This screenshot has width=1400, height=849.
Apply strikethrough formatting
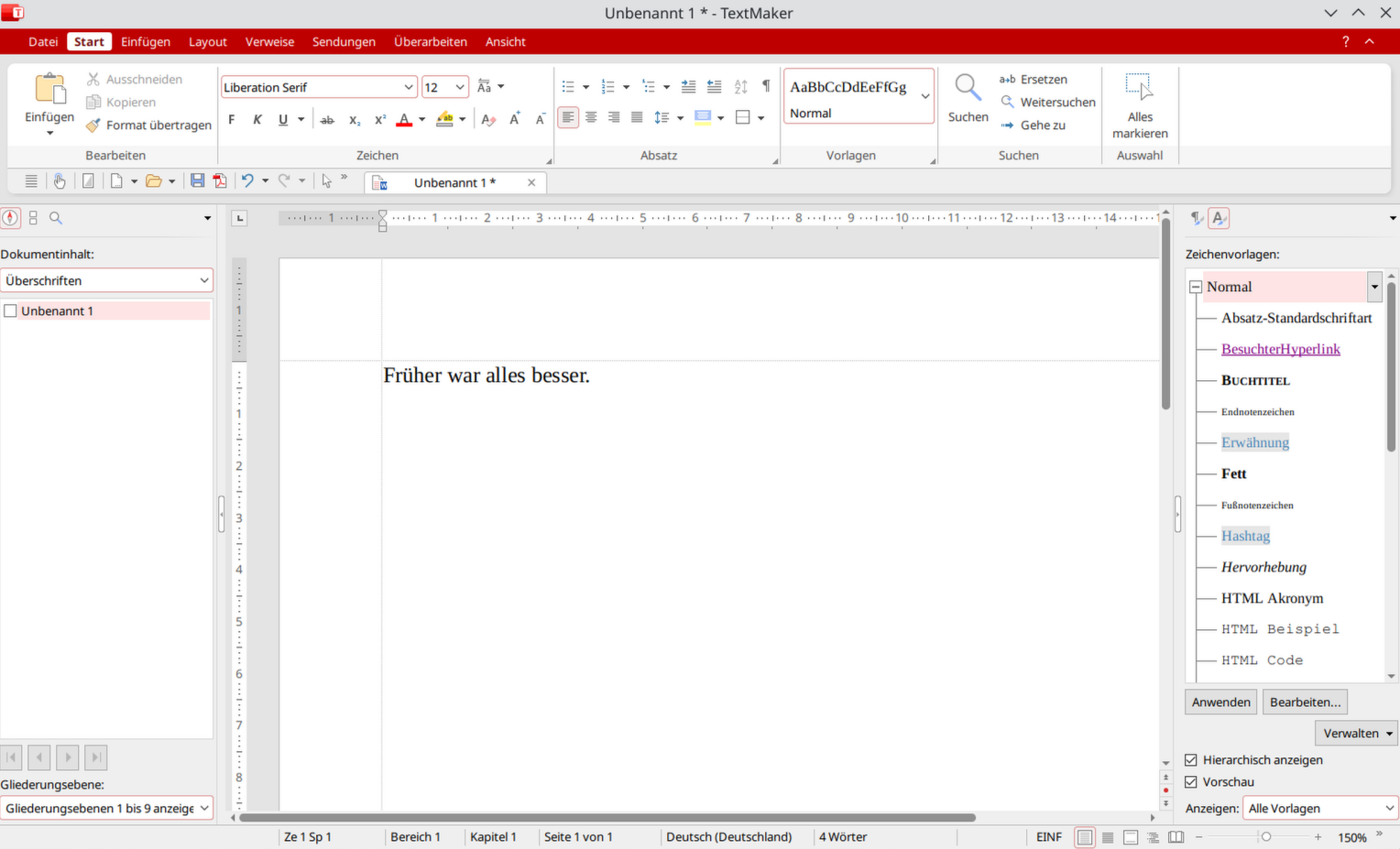(x=327, y=119)
